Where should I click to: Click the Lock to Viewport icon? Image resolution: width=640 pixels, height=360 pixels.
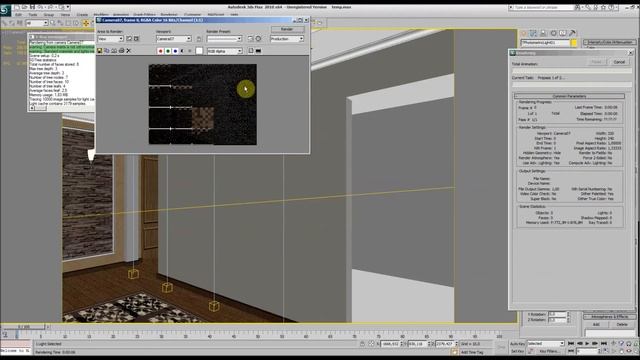(199, 39)
